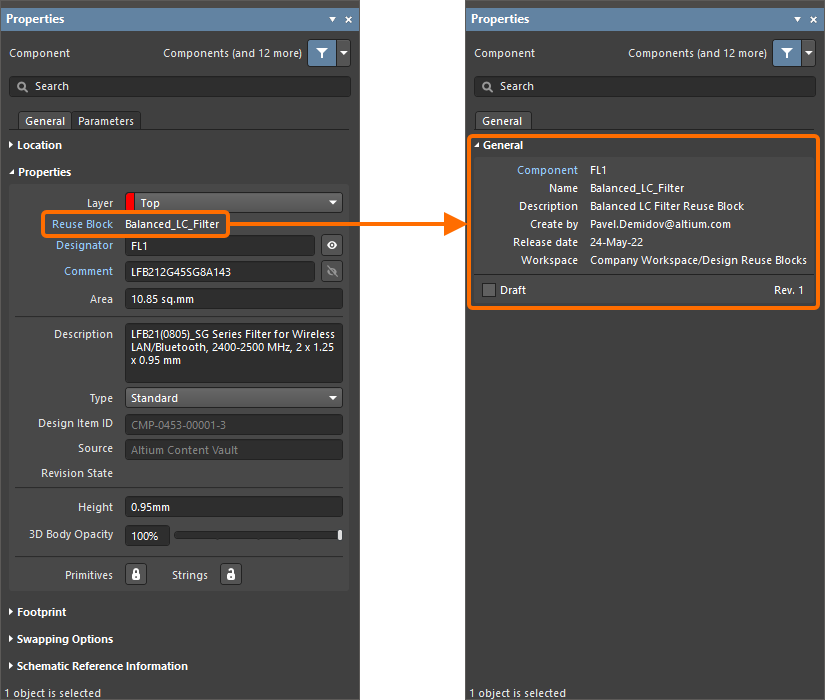
Task: Open the Layer dropdown set to Top
Action: tap(233, 203)
